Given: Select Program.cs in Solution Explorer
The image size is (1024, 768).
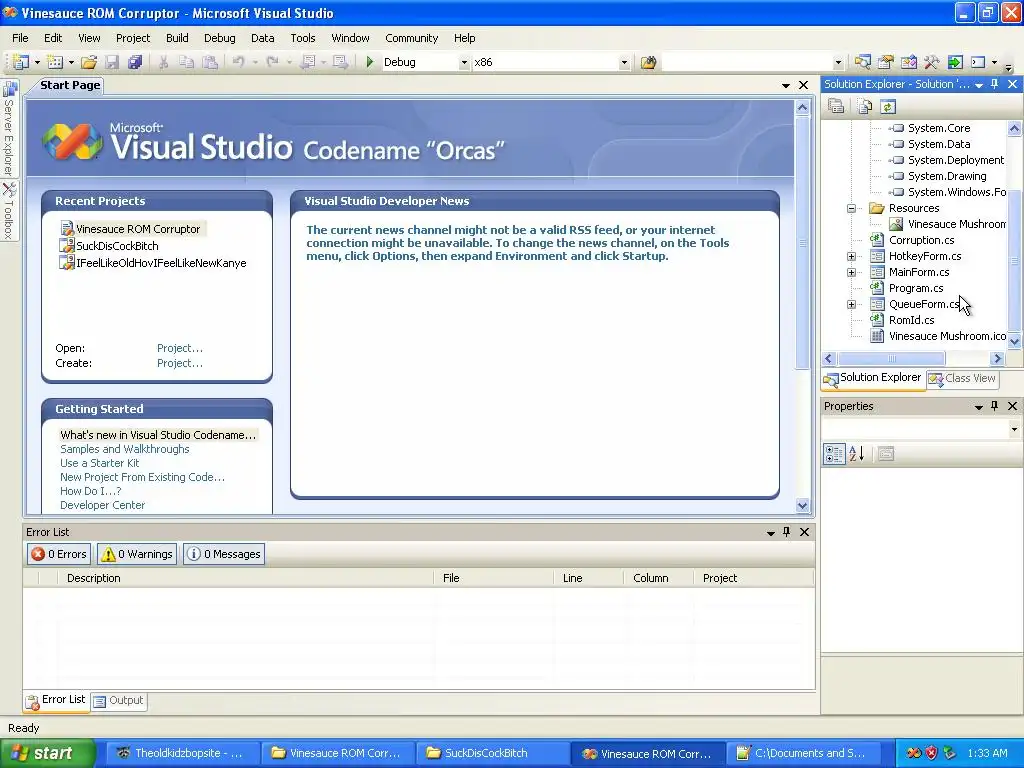Looking at the screenshot, I should click(x=916, y=288).
